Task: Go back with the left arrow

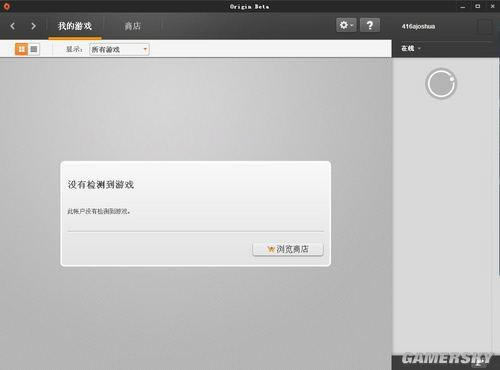Action: point(13,26)
